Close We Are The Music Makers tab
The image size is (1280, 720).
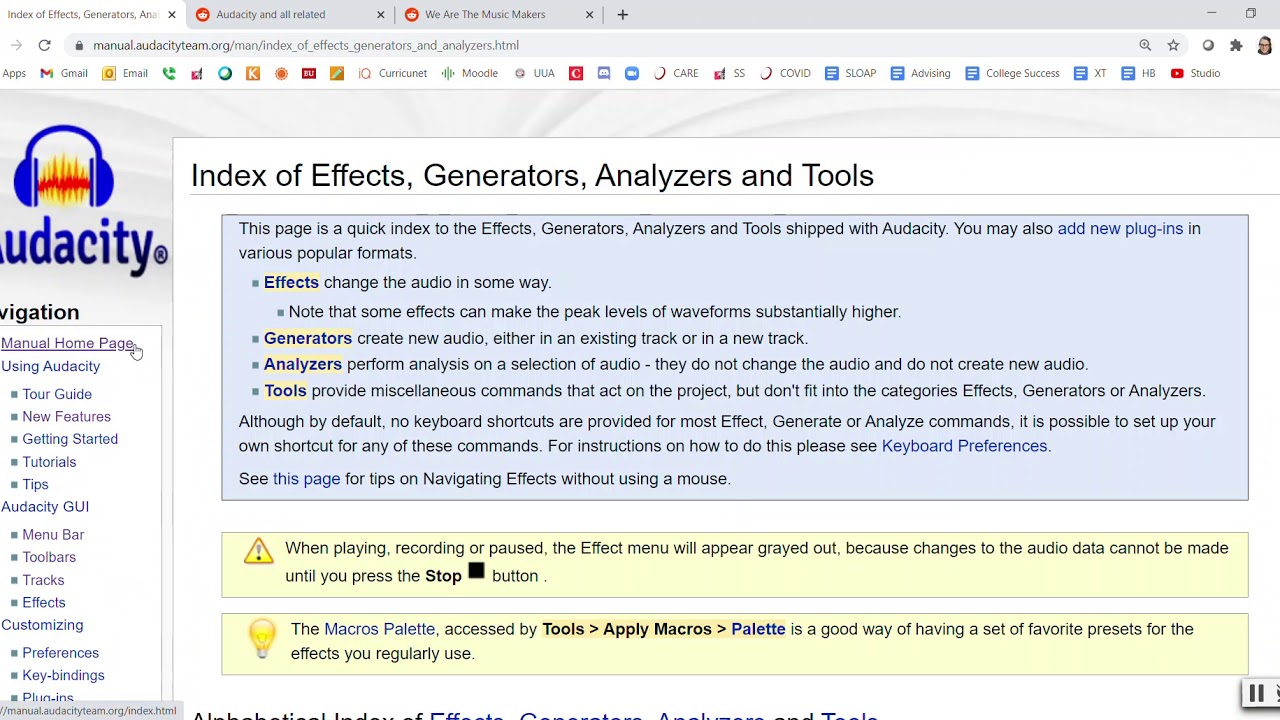(589, 14)
